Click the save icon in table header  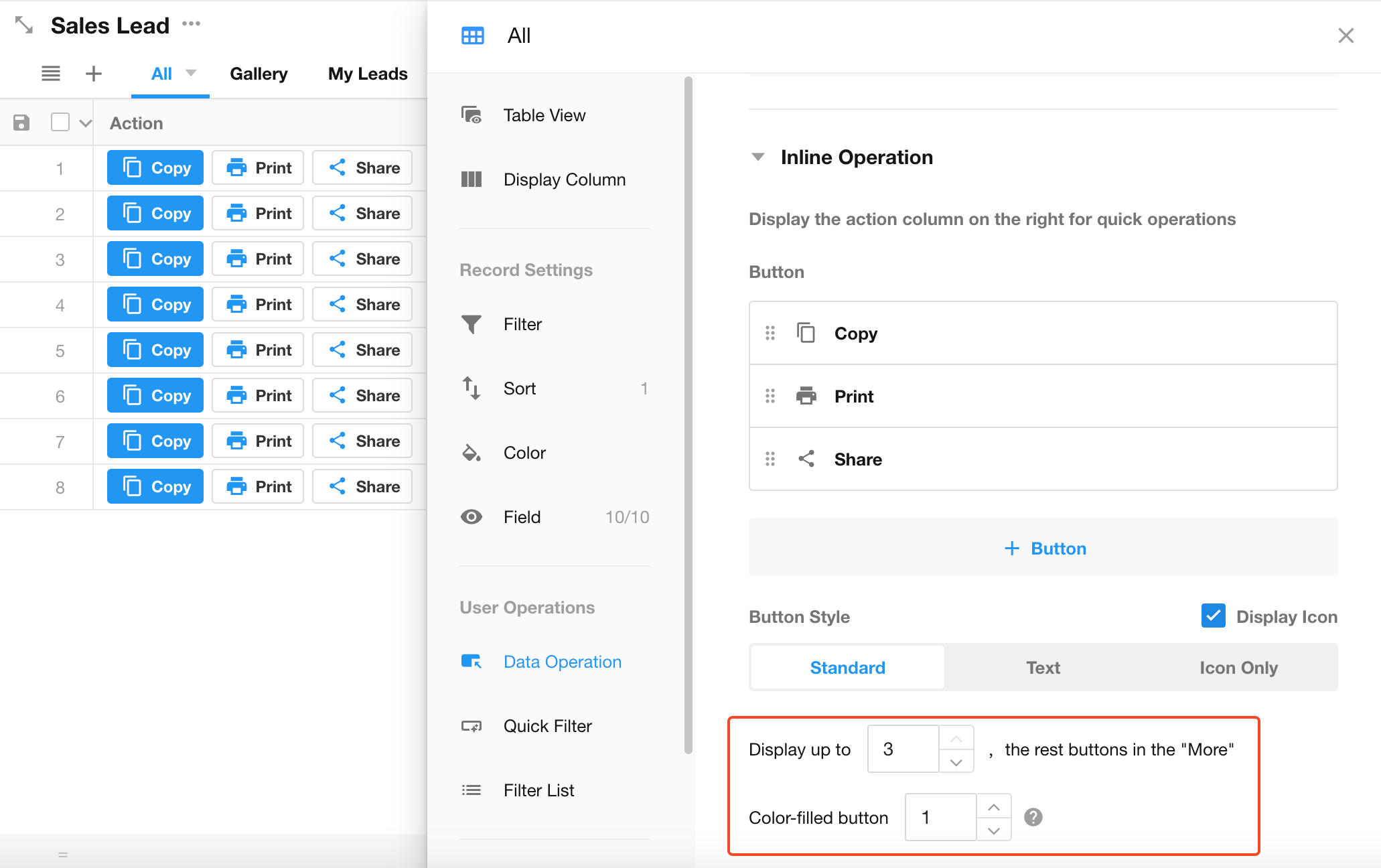[x=21, y=123]
